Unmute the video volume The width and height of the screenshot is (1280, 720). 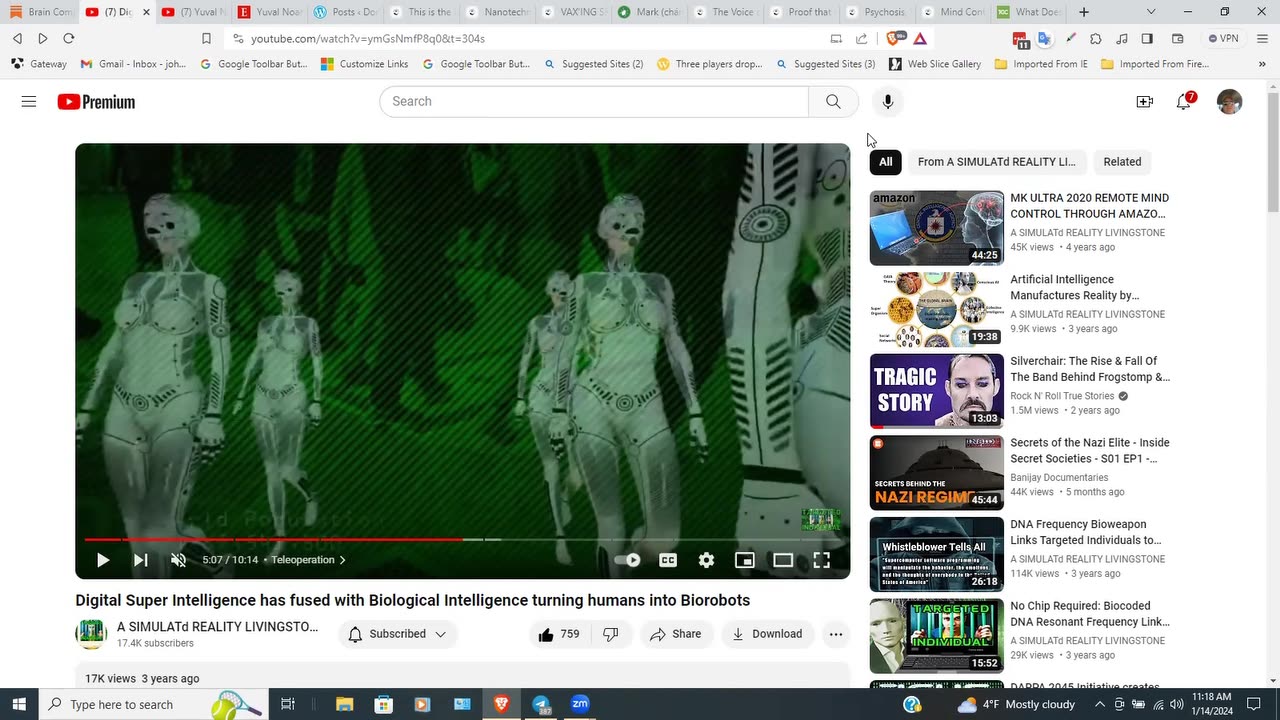[x=178, y=560]
